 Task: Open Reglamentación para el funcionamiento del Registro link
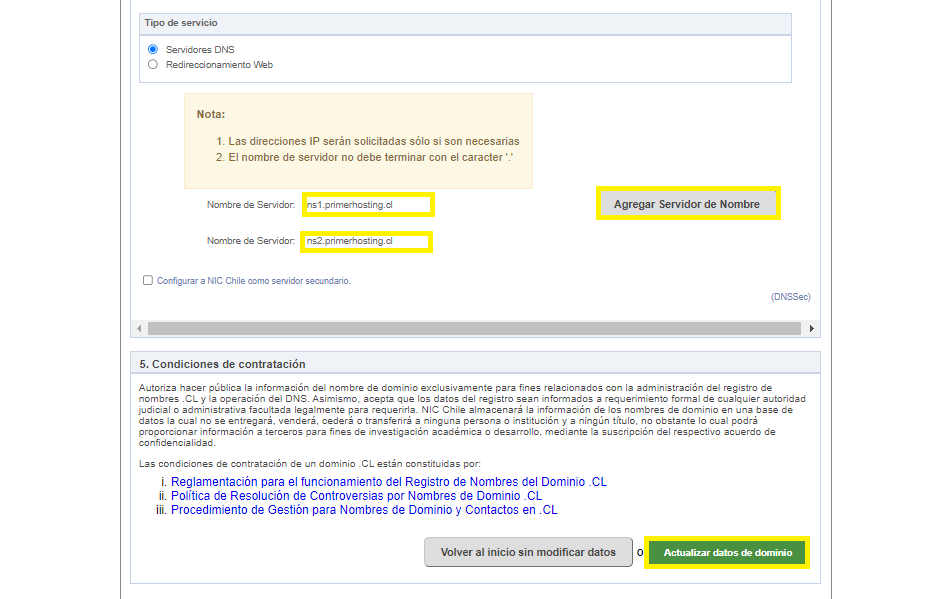click(388, 482)
